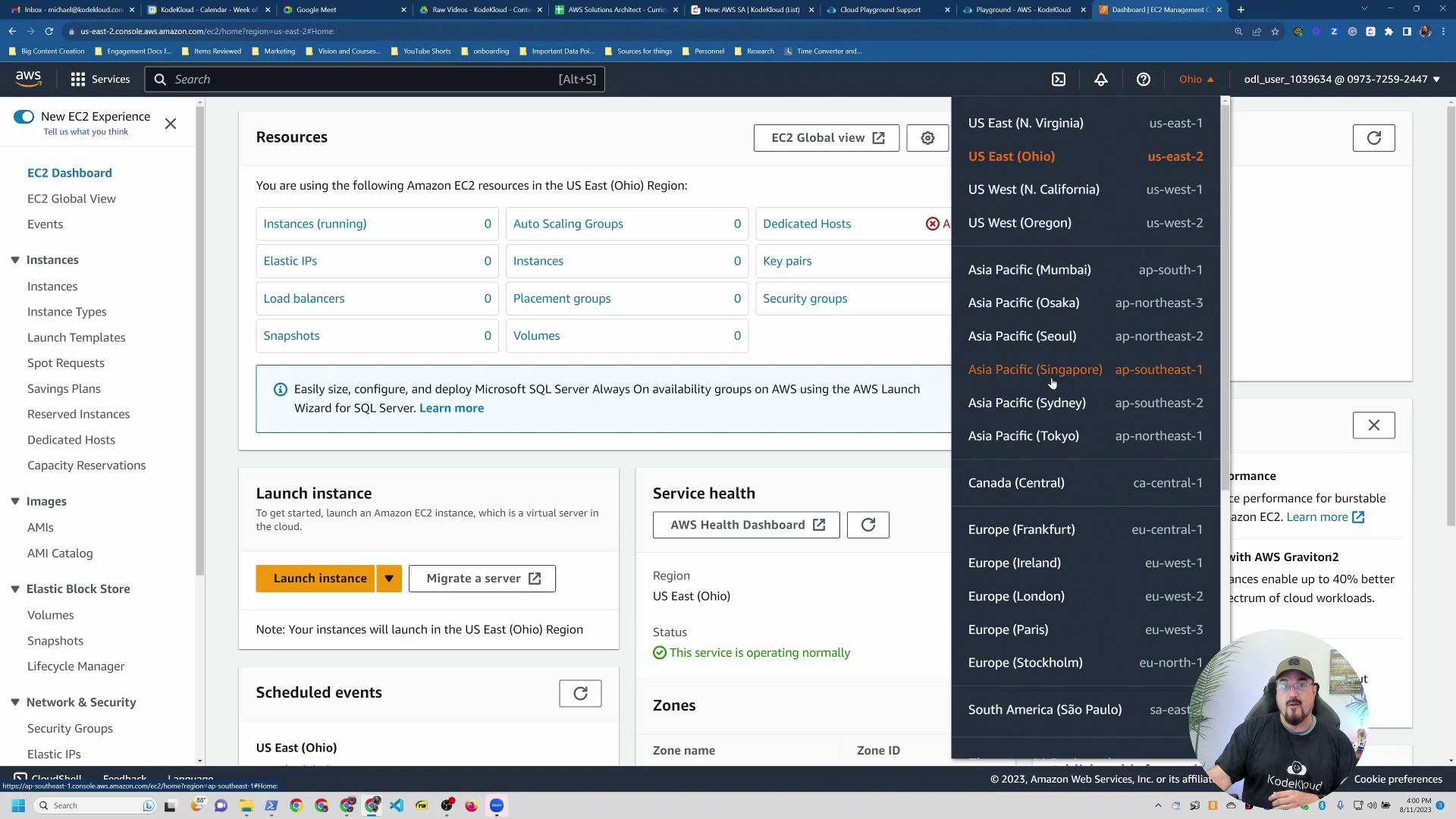Open the Launch instance dropdown arrow

tap(389, 579)
